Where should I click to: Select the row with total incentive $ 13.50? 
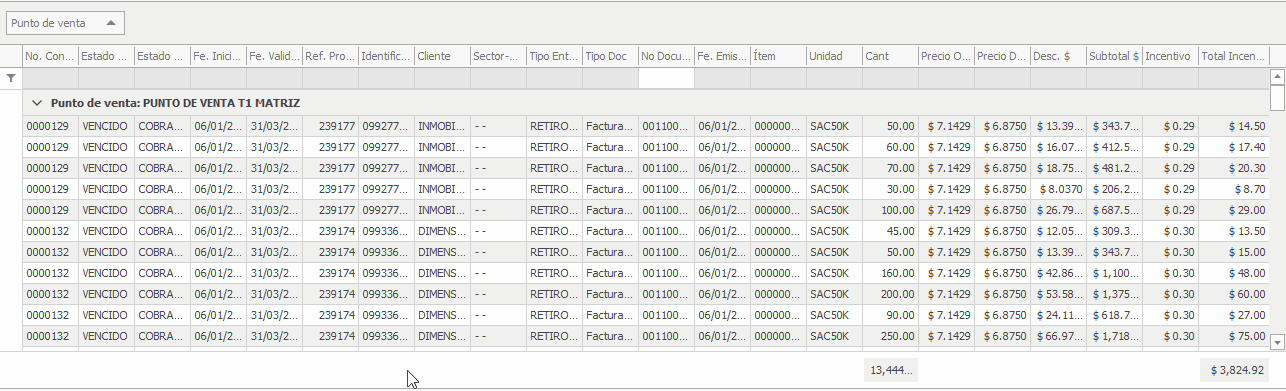pyautogui.click(x=645, y=231)
